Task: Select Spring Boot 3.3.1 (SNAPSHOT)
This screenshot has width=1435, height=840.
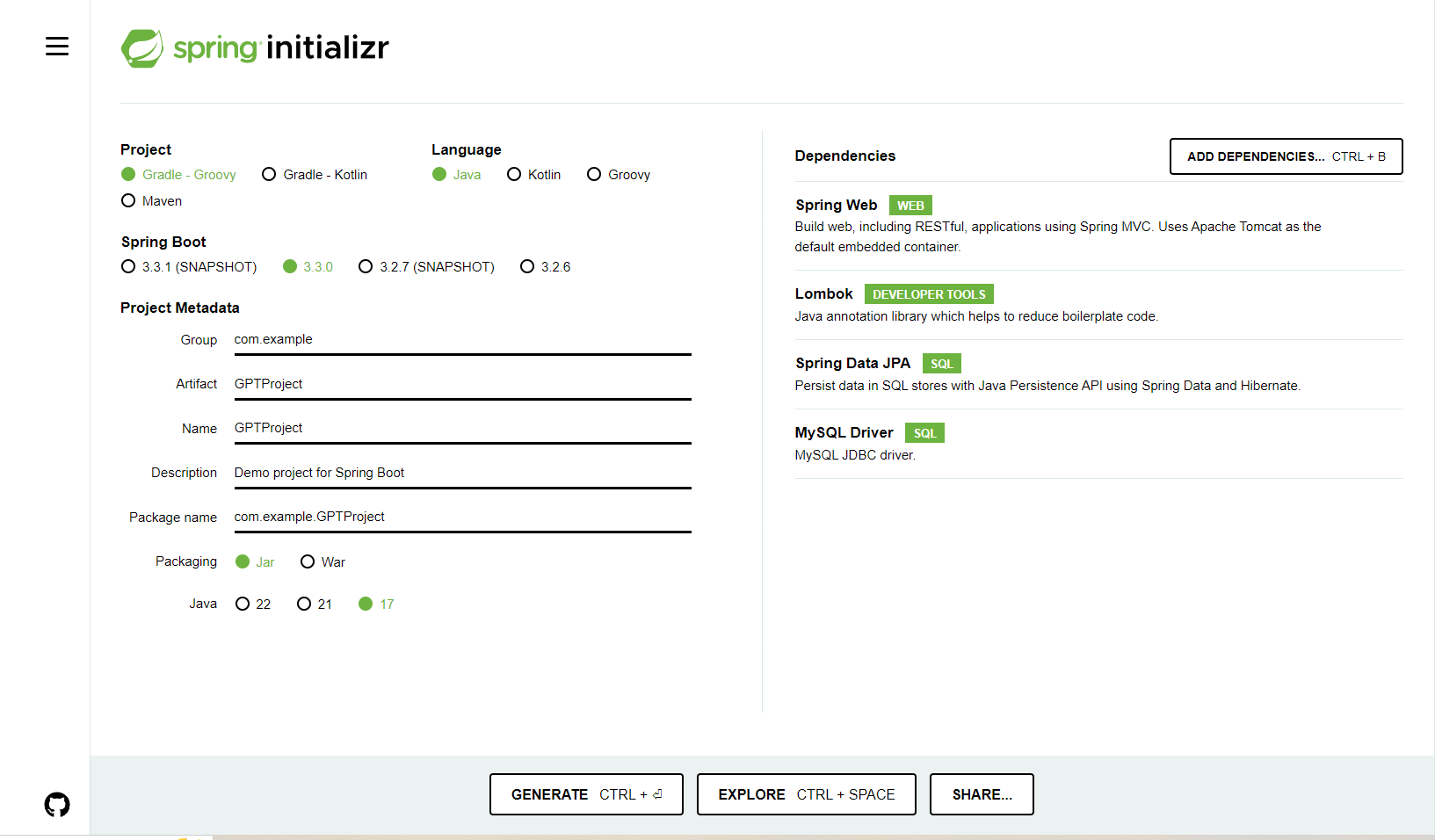Action: [x=189, y=267]
